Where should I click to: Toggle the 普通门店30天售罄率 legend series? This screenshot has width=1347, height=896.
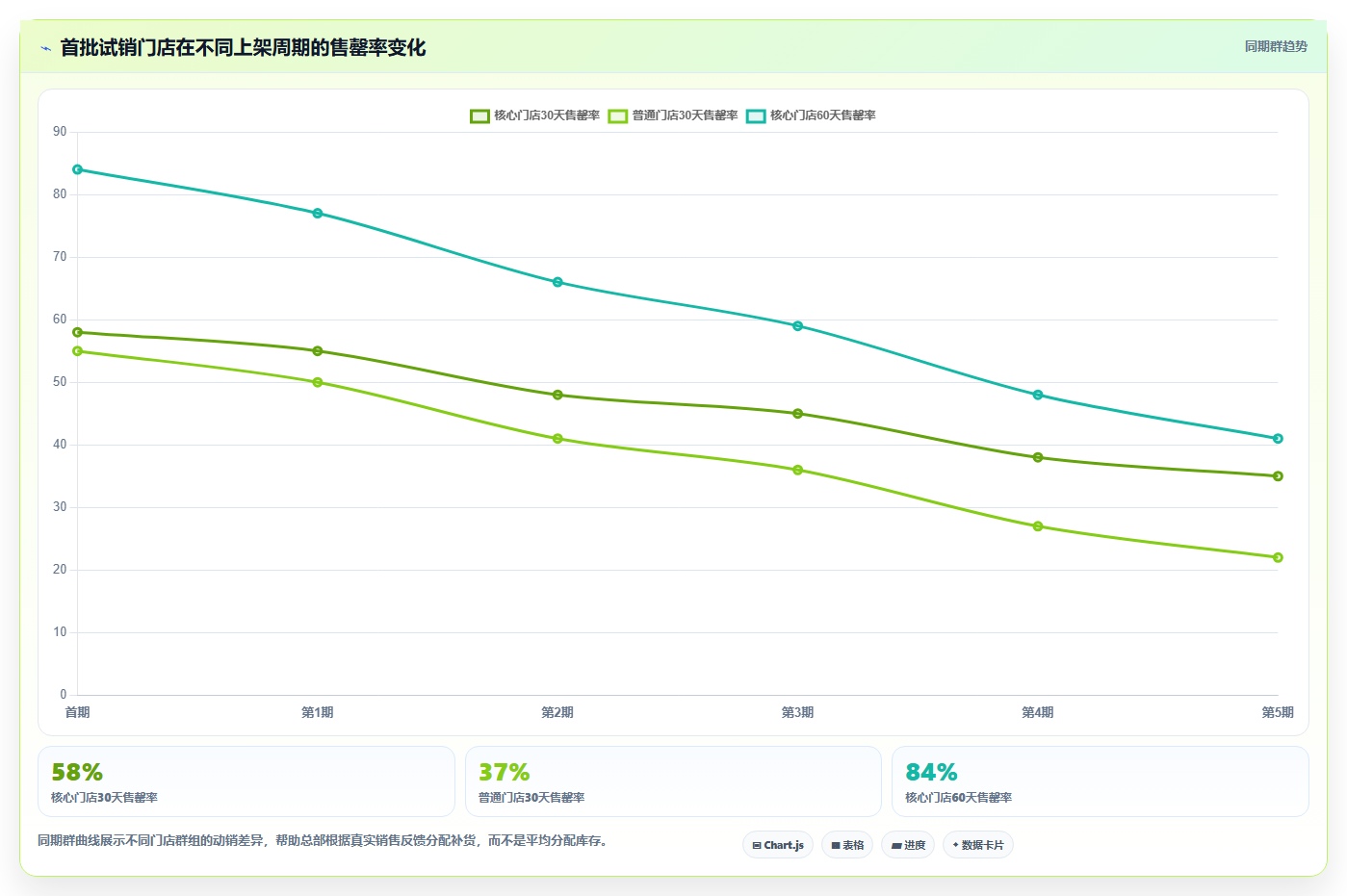tap(673, 115)
